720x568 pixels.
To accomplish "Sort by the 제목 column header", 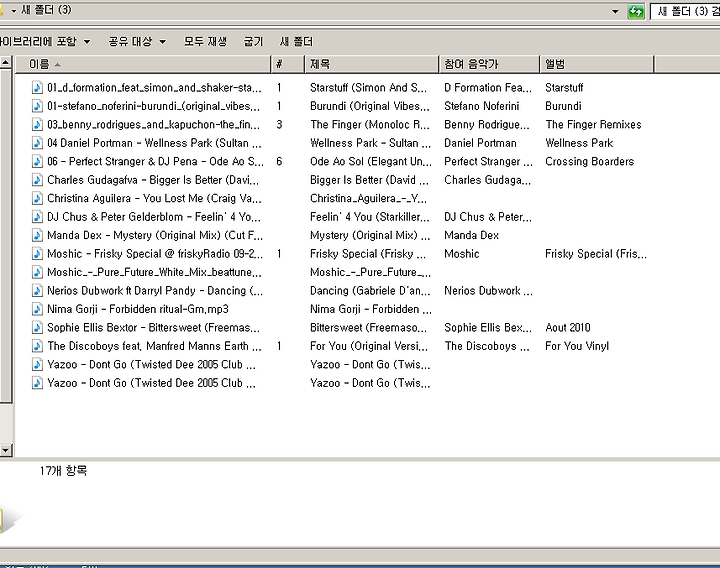I will (x=371, y=64).
